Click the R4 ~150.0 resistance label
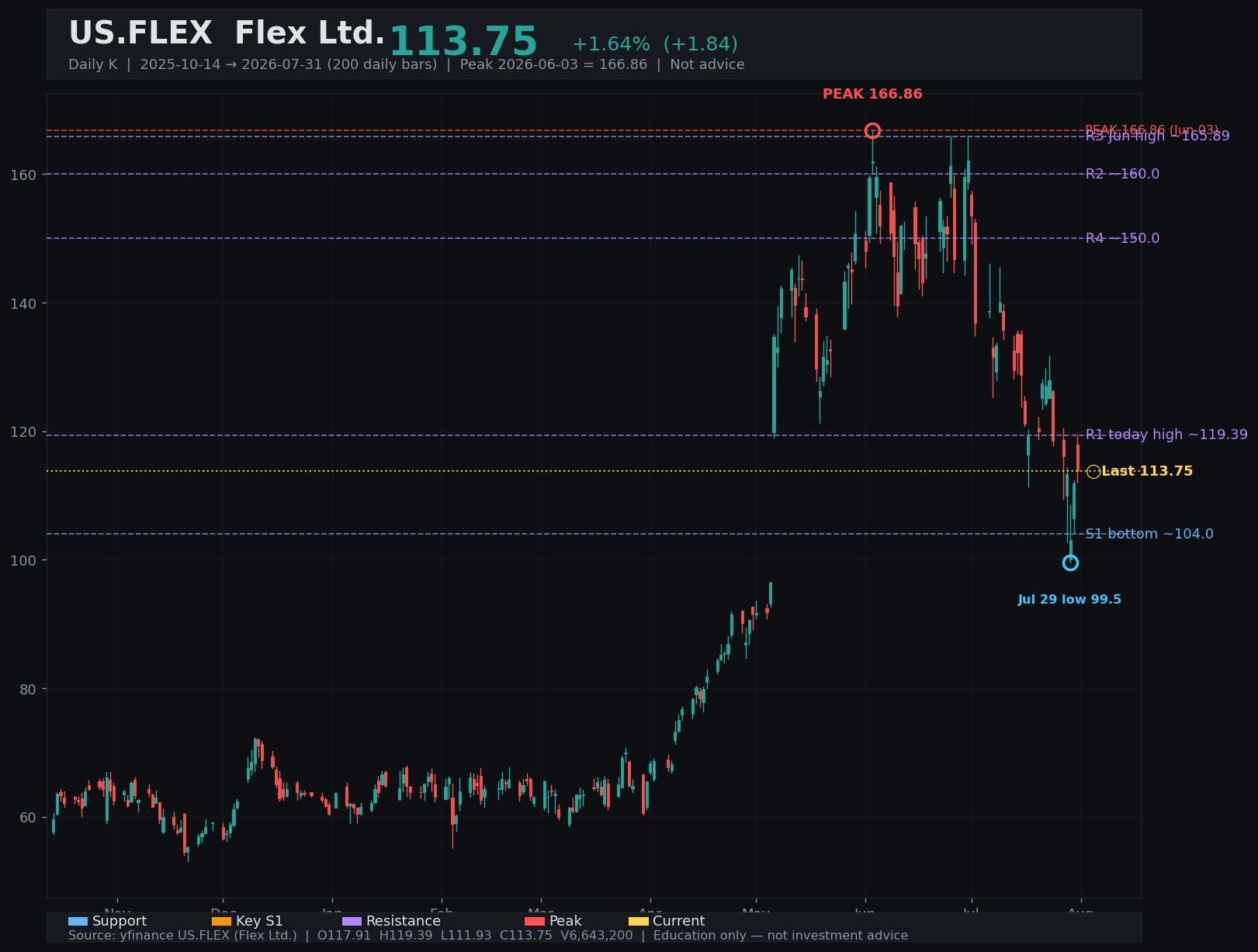This screenshot has height=952, width=1258. [1122, 238]
